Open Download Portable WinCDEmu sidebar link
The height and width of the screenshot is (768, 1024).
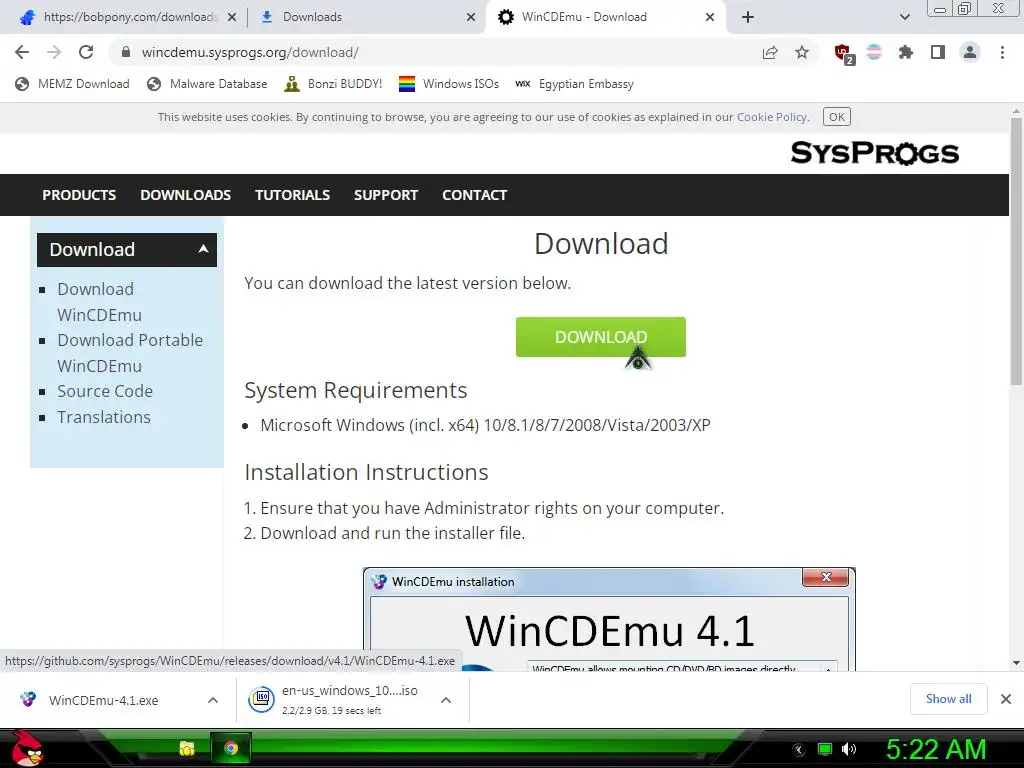point(130,353)
